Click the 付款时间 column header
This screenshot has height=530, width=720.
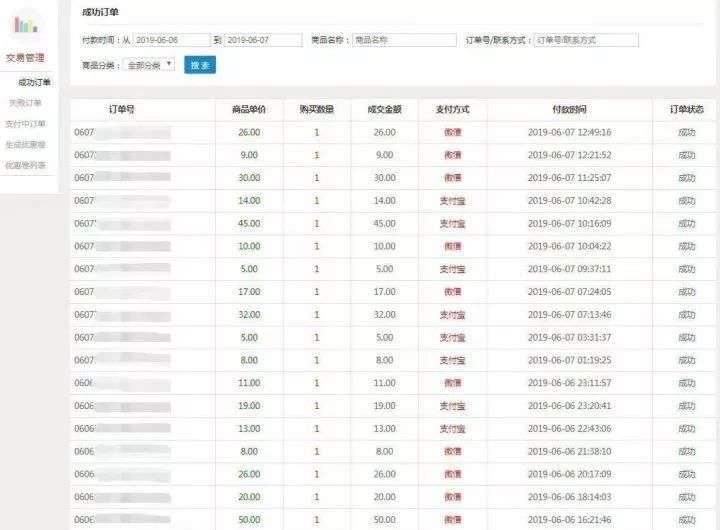coord(569,109)
